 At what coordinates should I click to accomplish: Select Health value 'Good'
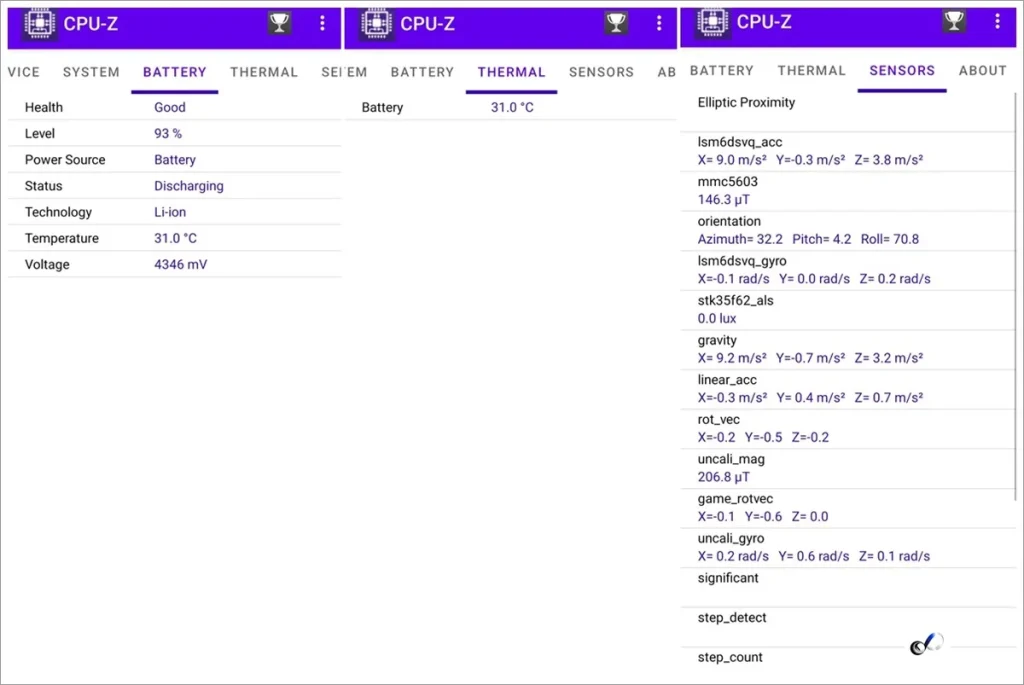[x=170, y=107]
